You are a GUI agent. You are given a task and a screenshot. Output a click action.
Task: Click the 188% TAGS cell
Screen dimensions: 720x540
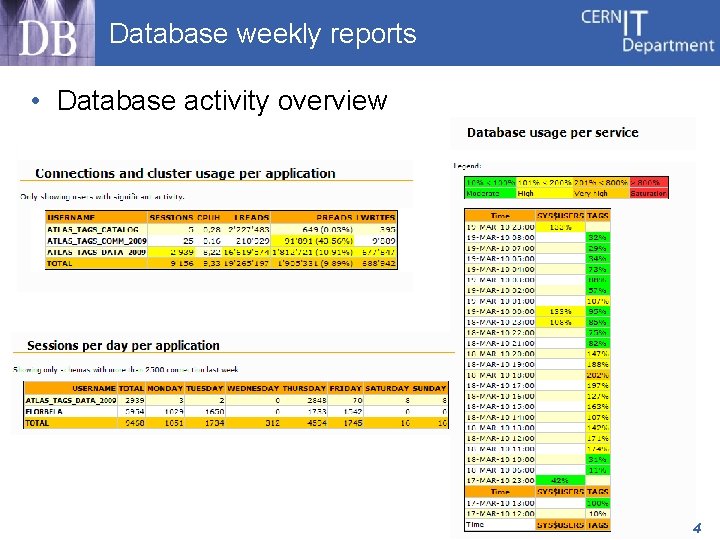coord(598,365)
